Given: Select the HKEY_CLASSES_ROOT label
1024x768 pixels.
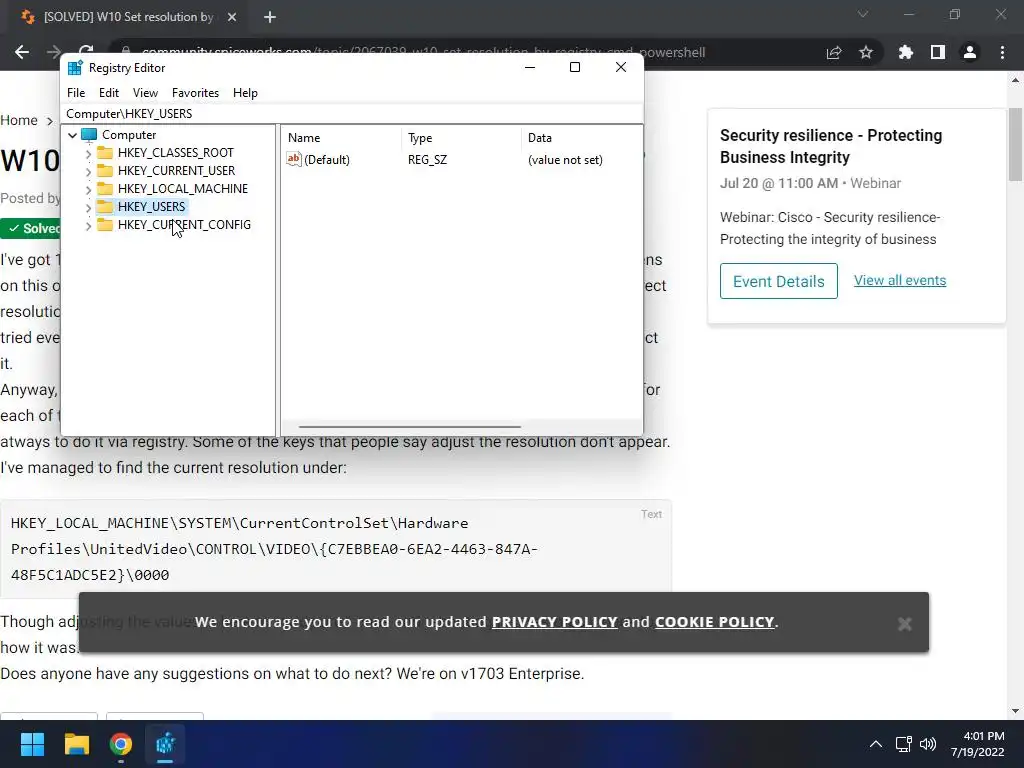Looking at the screenshot, I should 176,153.
